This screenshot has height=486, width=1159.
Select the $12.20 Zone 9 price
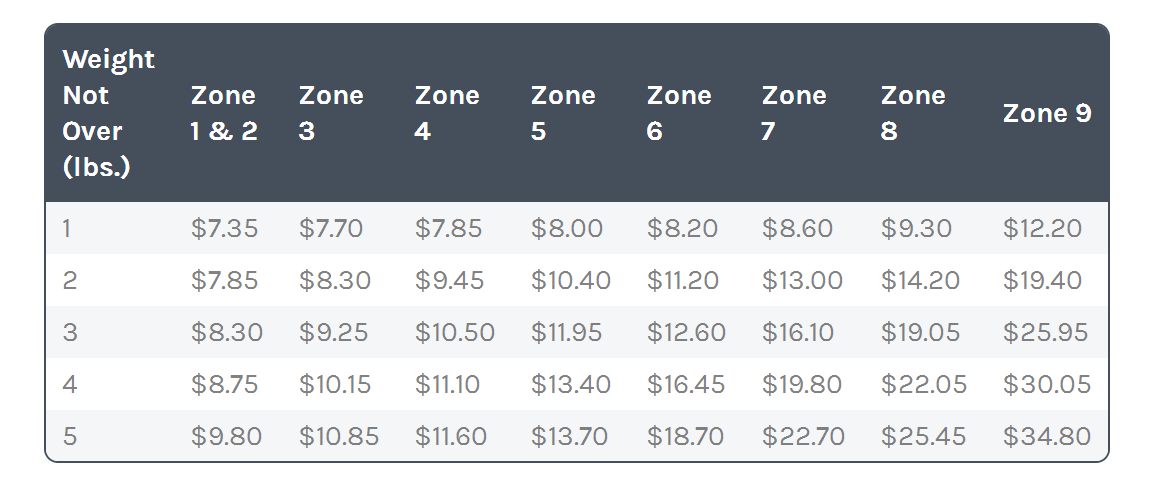[1042, 228]
